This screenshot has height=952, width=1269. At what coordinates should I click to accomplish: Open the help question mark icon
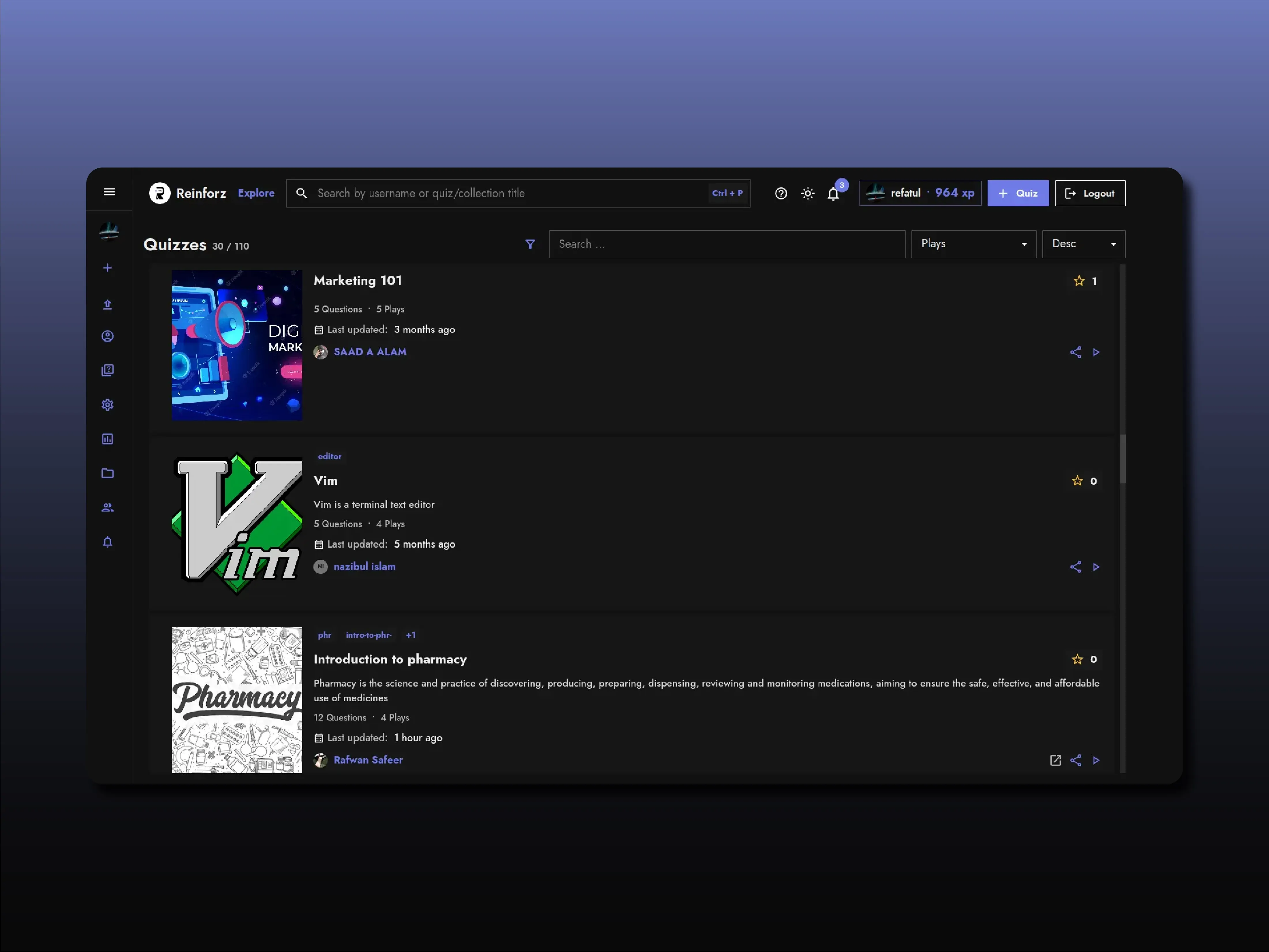(x=781, y=194)
